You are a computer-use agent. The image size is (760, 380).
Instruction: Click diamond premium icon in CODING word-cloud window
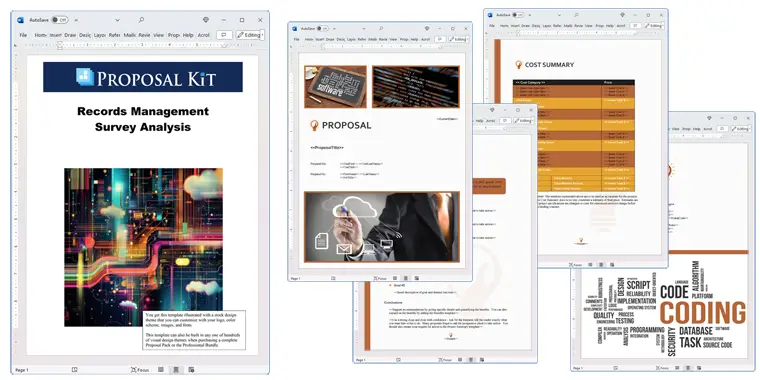[709, 118]
